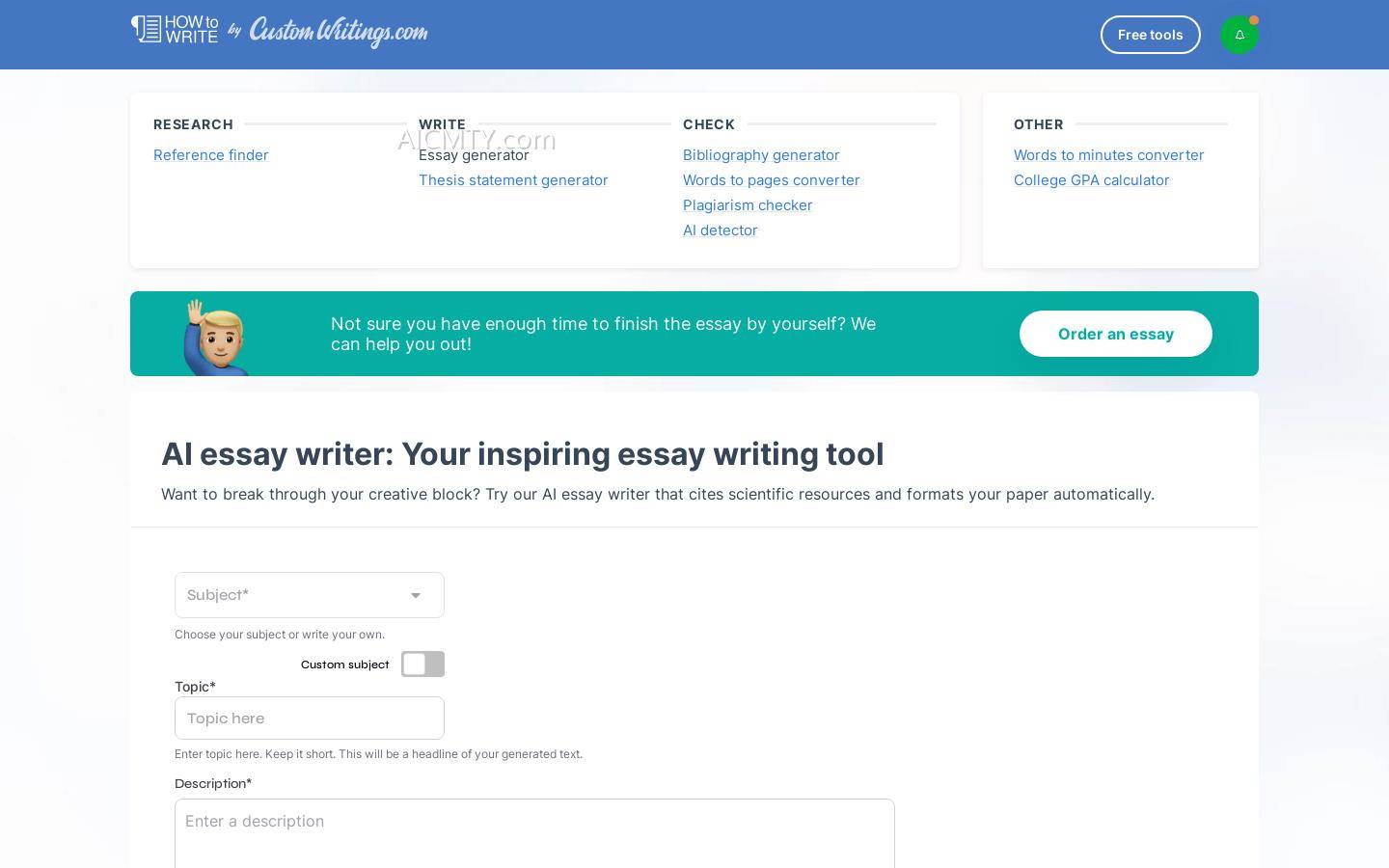Click the CustomWritings.com brand text

pos(338,32)
